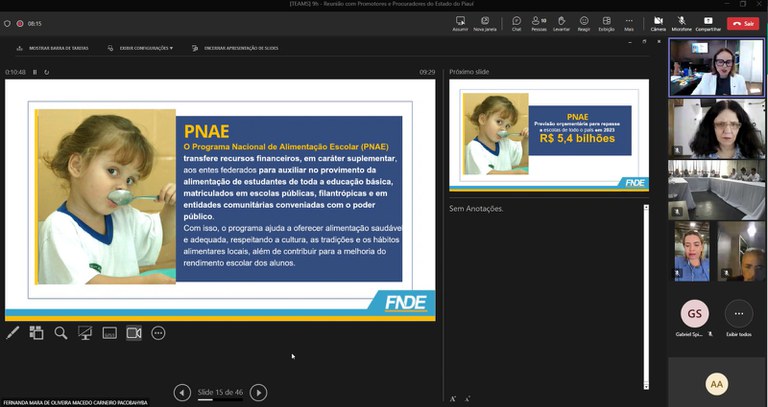
Task: Open more slideshow options ellipsis
Action: point(158,333)
